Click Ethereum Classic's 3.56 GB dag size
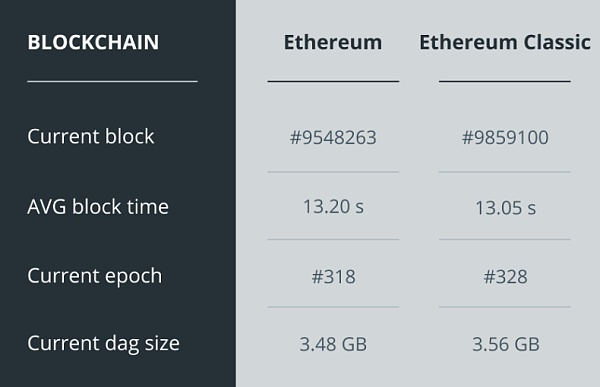Screen dimensions: 600x387 (x=506, y=344)
